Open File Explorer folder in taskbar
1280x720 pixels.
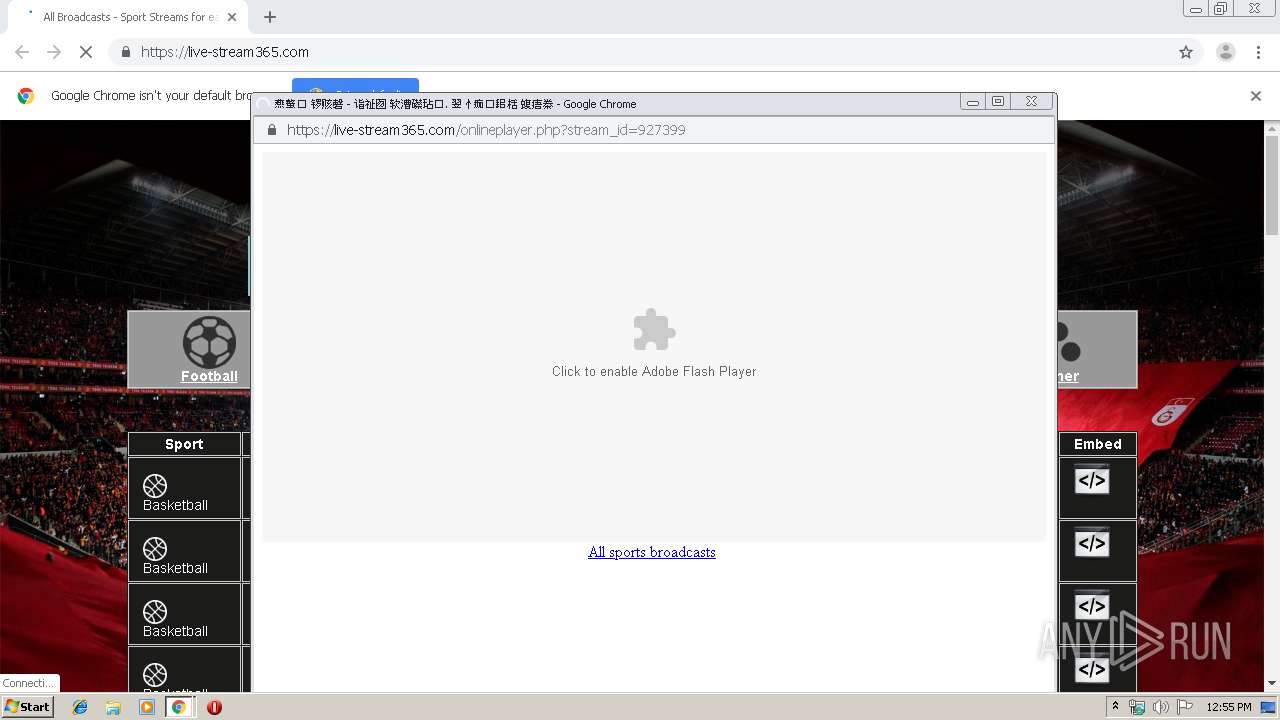pyautogui.click(x=113, y=707)
